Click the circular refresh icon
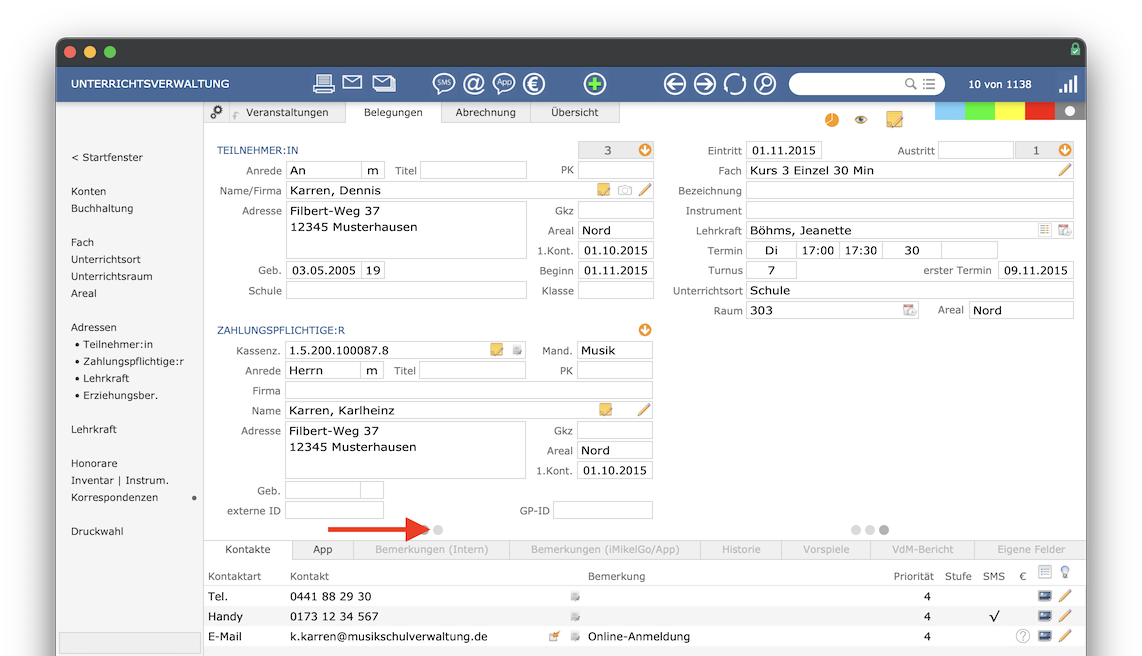 (x=734, y=84)
